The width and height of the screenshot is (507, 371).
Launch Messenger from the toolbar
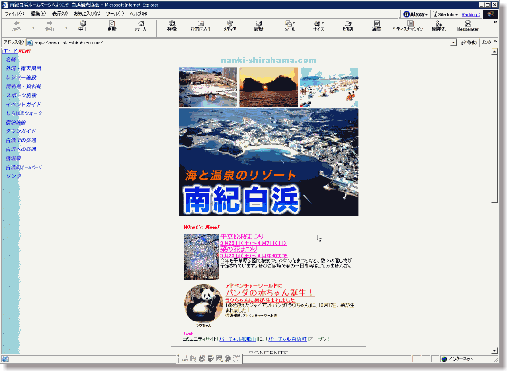[x=468, y=26]
